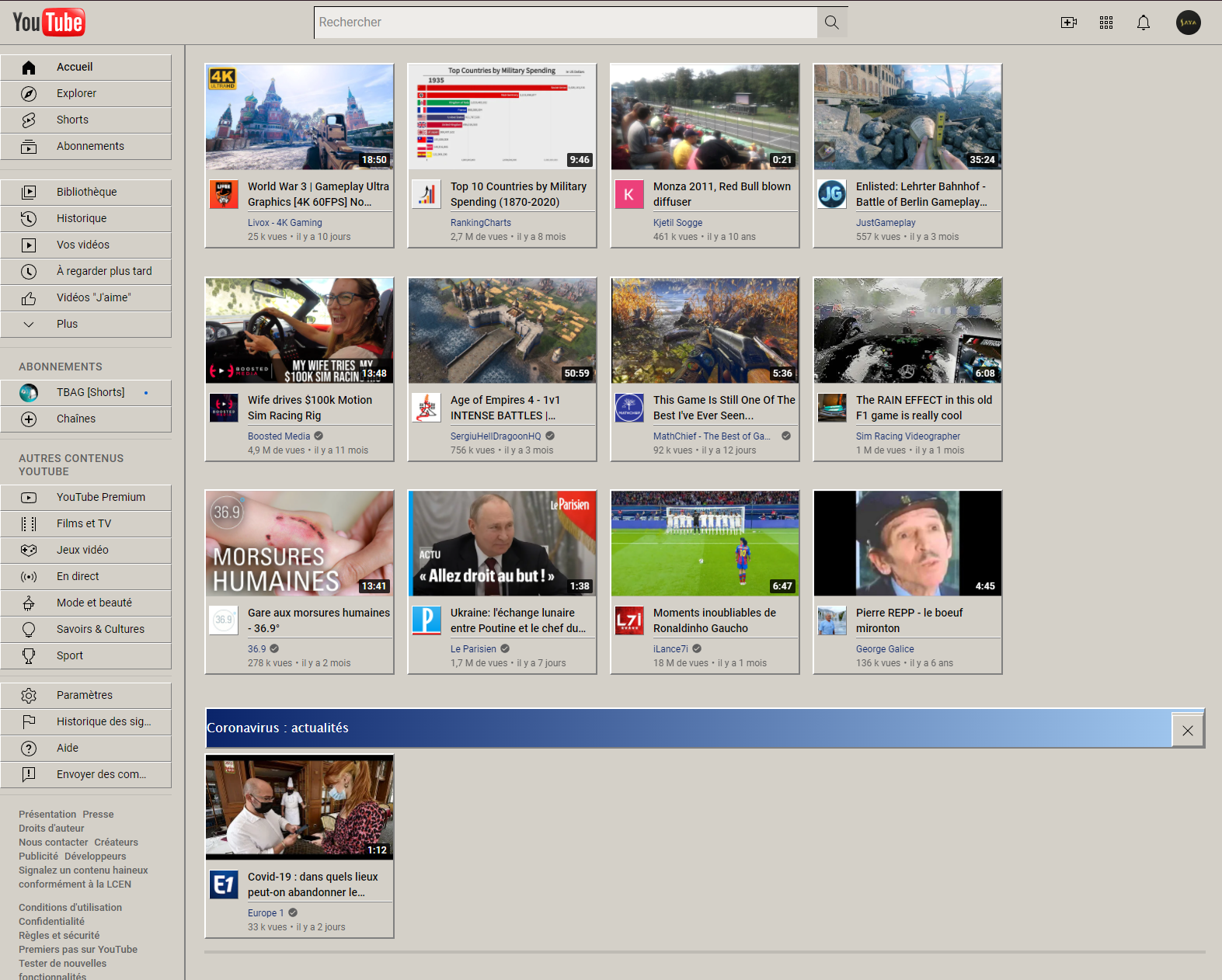This screenshot has width=1222, height=980.
Task: Open the George Galice channel link
Action: [x=885, y=649]
